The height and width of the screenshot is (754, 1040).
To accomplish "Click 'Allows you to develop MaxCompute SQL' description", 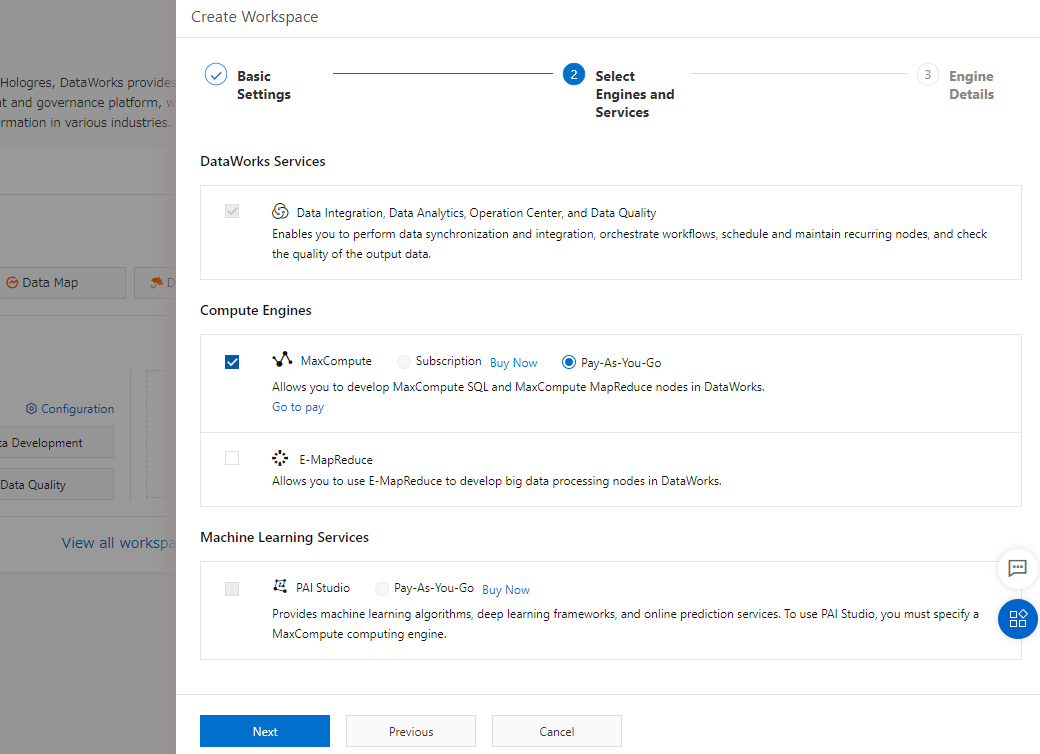I will click(518, 387).
